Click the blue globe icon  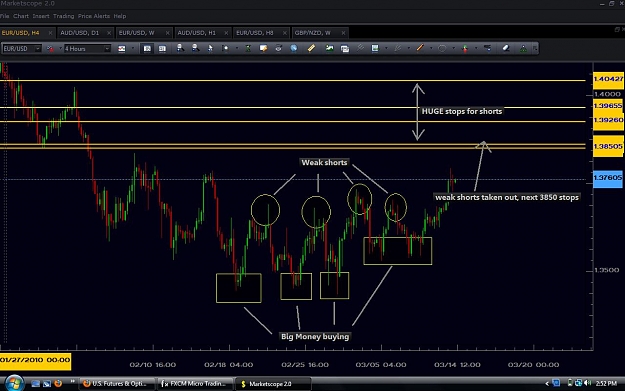click(294, 48)
